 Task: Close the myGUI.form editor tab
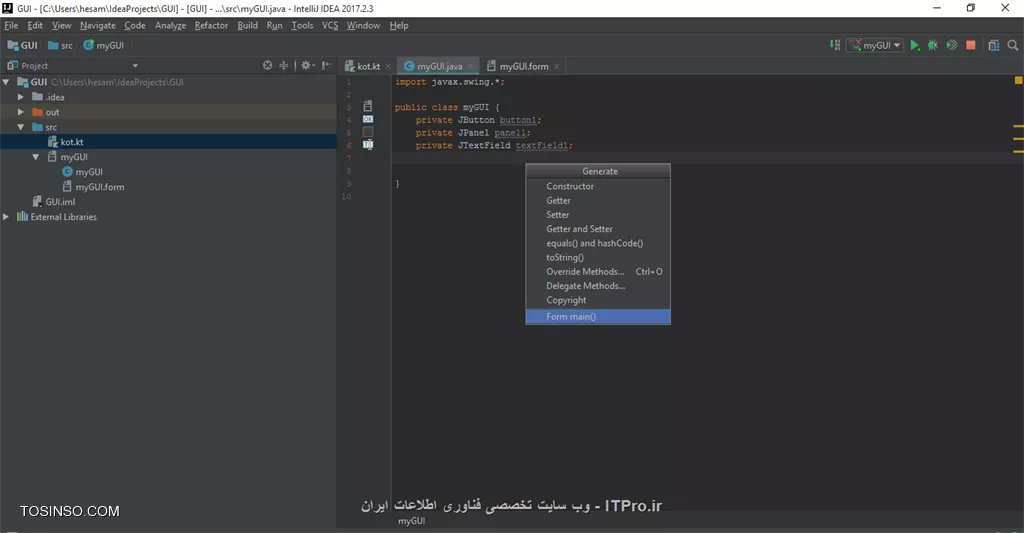click(556, 66)
